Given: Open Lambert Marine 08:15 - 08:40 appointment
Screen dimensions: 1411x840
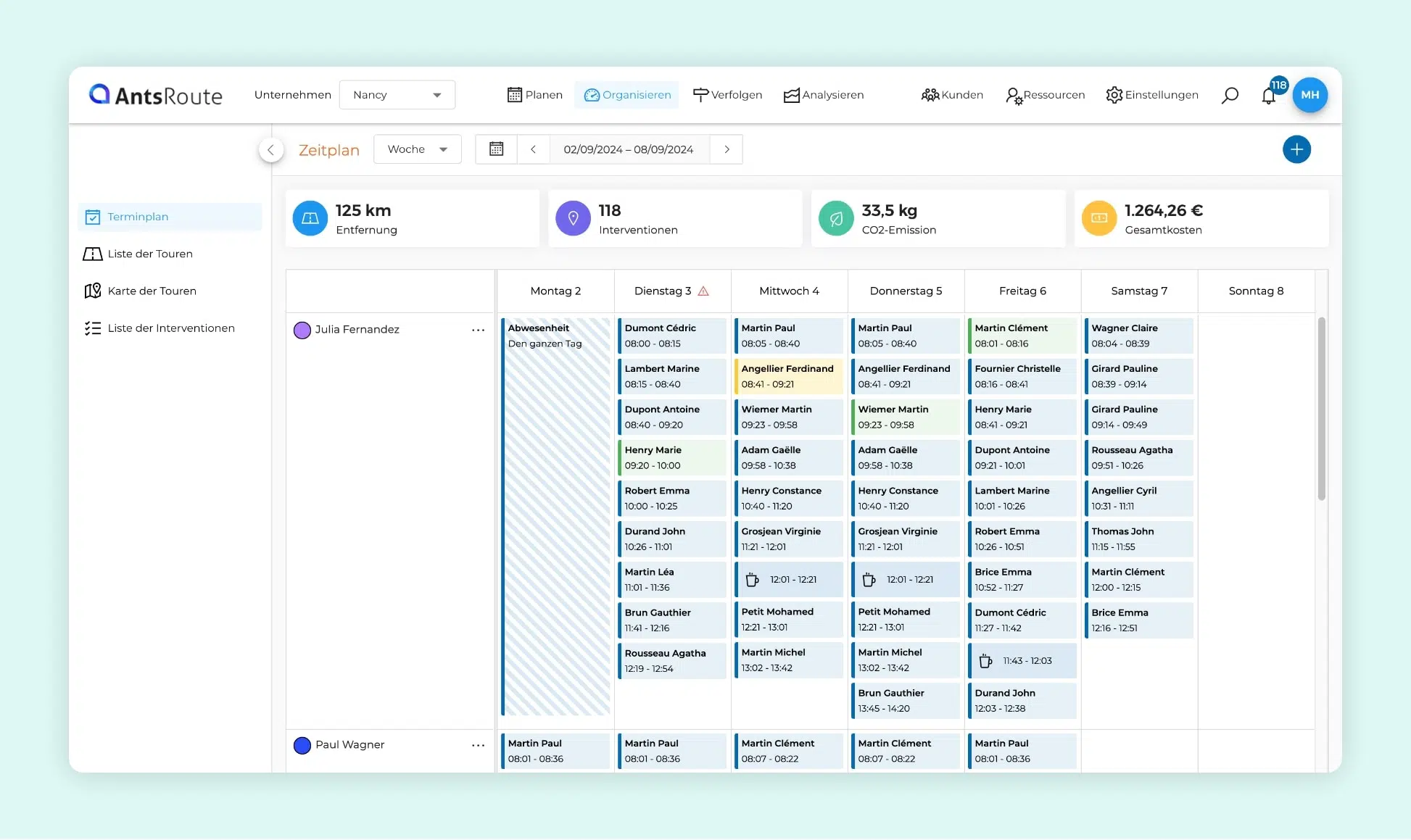Looking at the screenshot, I should tap(672, 376).
